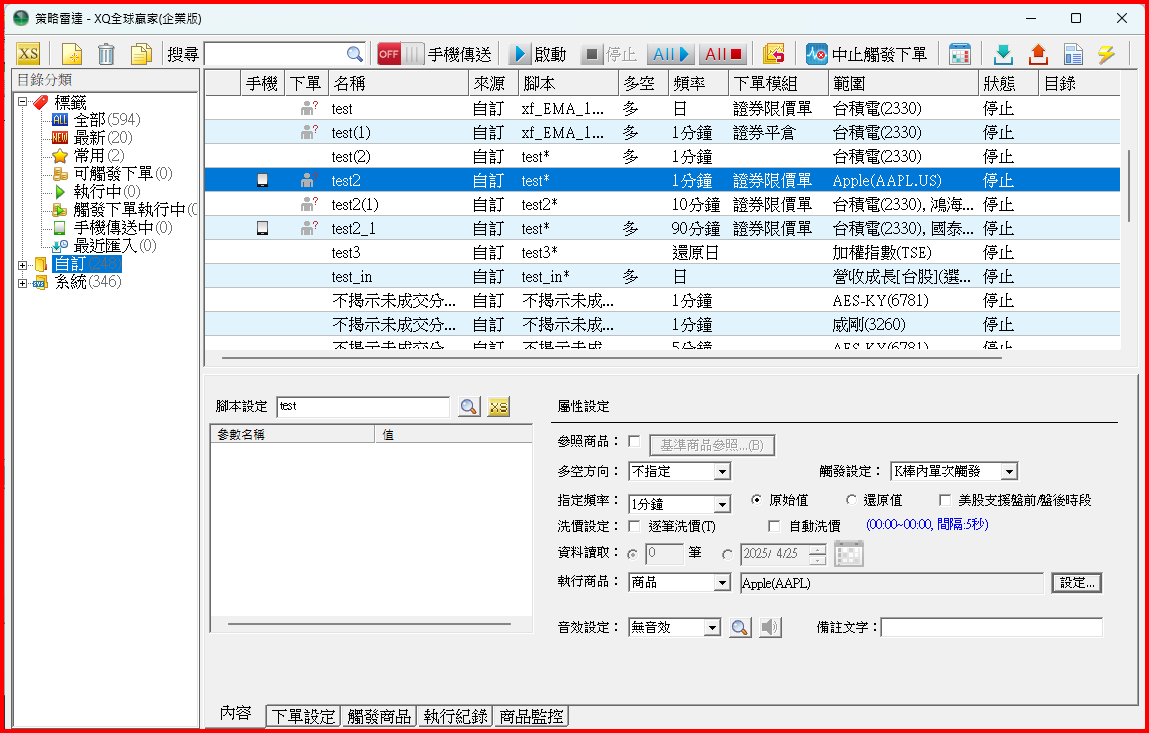Image resolution: width=1149 pixels, height=733 pixels.
Task: Click the All stop icon with red square
Action: pyautogui.click(x=722, y=54)
